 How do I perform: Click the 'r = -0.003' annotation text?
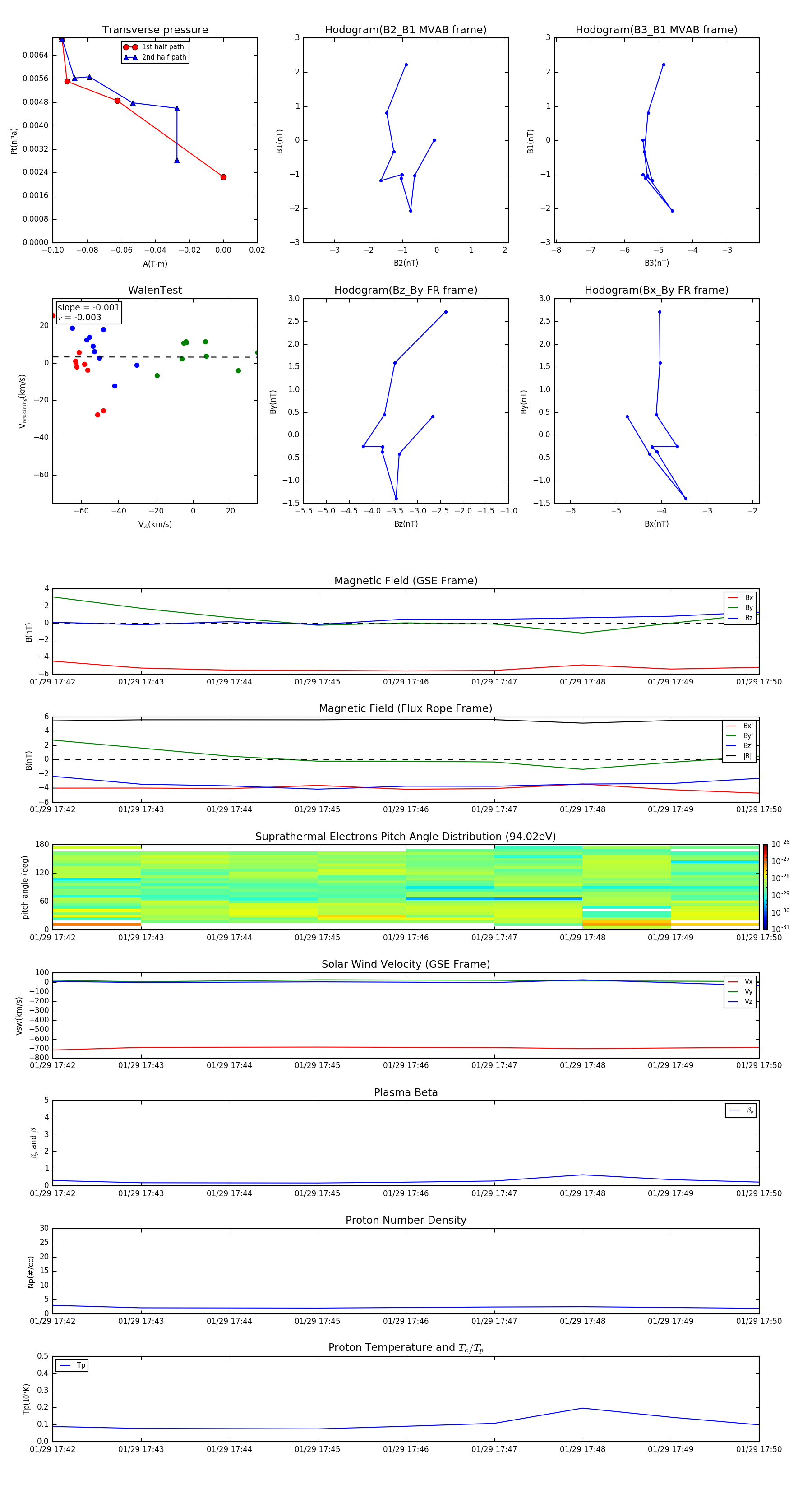(80, 317)
